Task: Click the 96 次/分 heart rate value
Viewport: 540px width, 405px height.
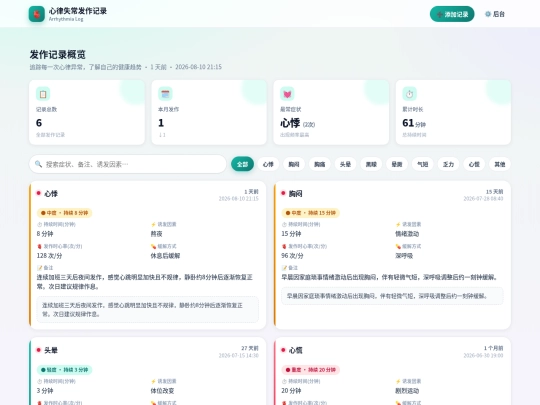Action: pos(292,256)
